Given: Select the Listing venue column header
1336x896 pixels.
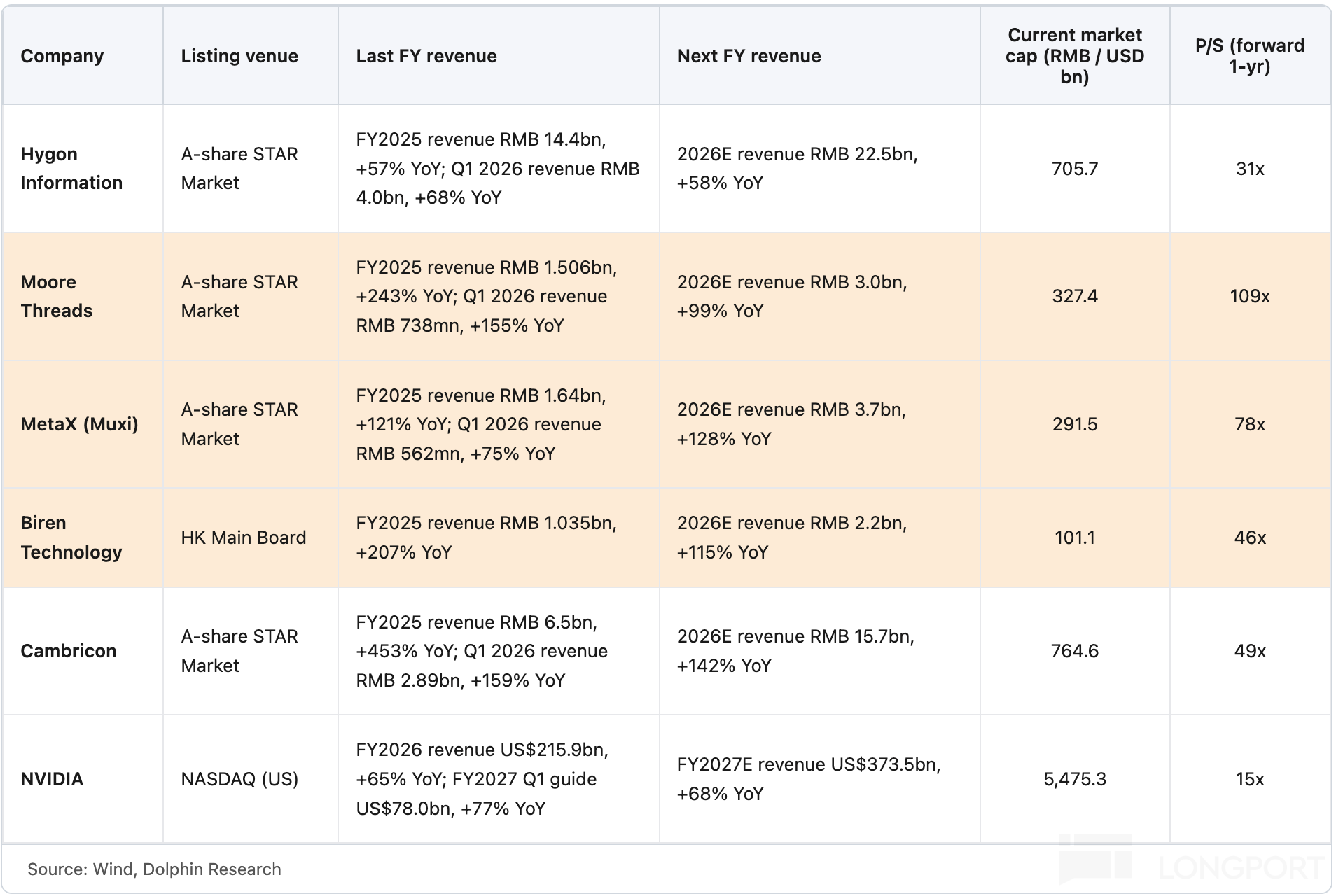Looking at the screenshot, I should pos(239,56).
